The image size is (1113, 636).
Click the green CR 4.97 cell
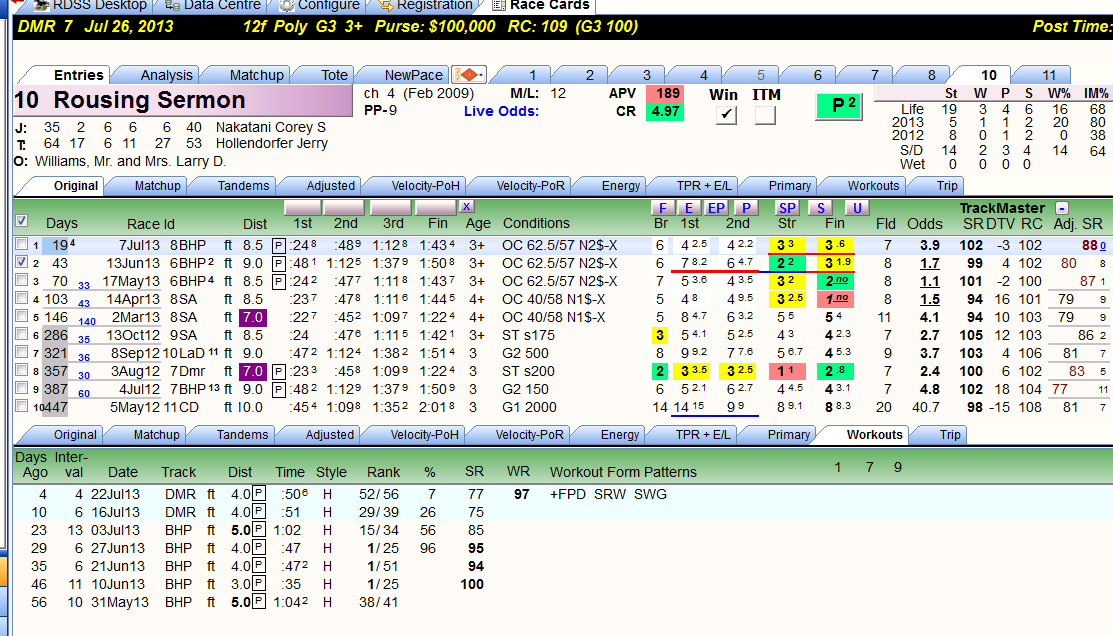664,111
